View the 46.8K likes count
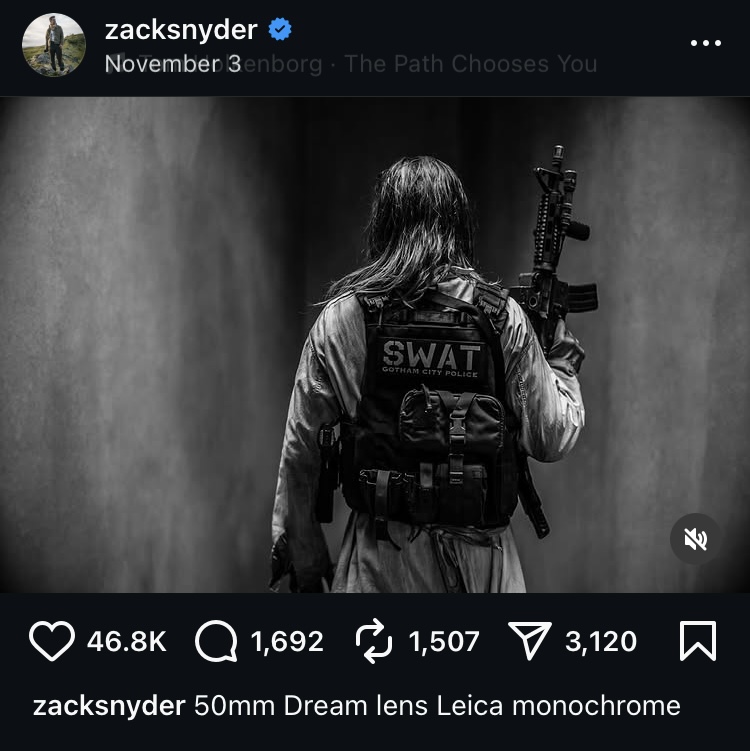The image size is (750, 751). pyautogui.click(x=127, y=641)
